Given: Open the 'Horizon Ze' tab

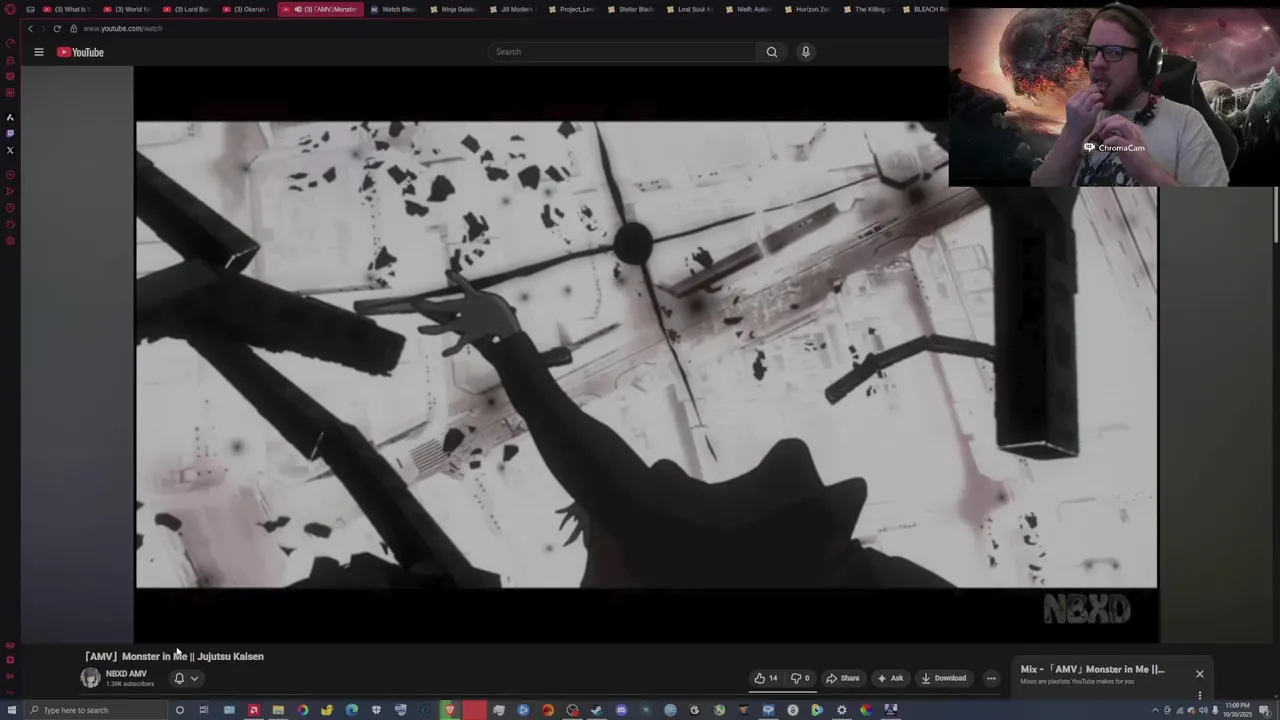Looking at the screenshot, I should click(807, 9).
